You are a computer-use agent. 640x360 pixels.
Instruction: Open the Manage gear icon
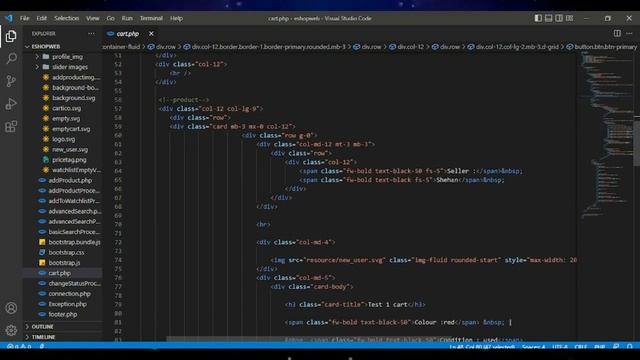[11, 330]
